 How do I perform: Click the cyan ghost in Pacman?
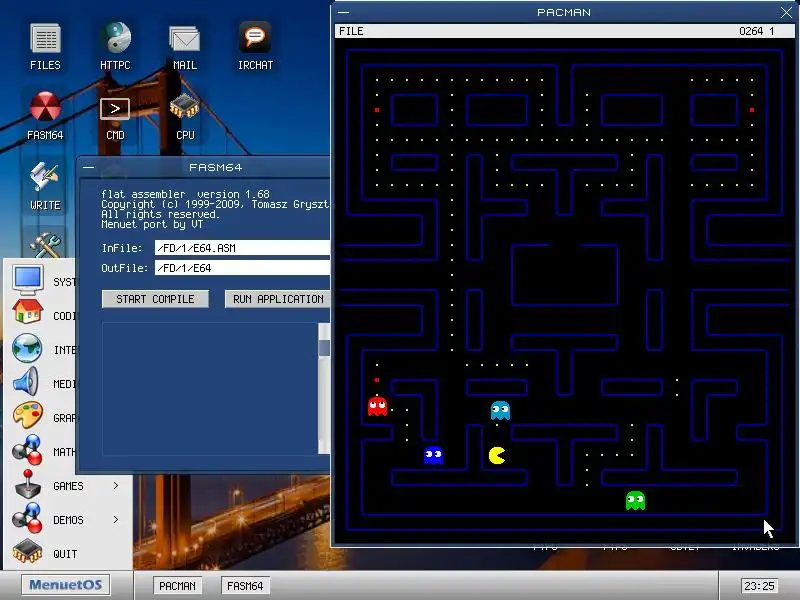(x=500, y=411)
